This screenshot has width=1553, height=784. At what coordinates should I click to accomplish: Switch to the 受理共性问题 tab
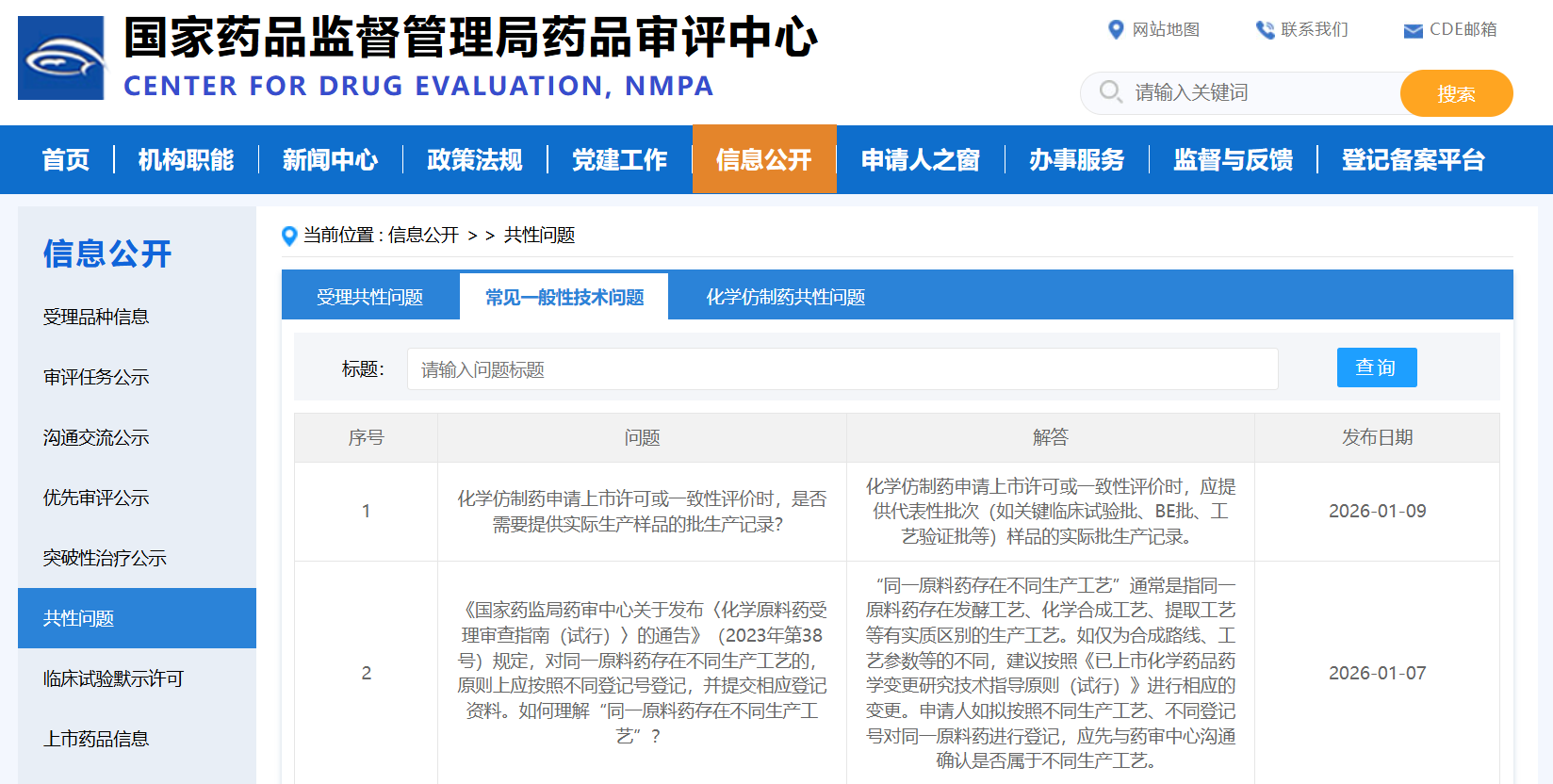pyautogui.click(x=369, y=298)
